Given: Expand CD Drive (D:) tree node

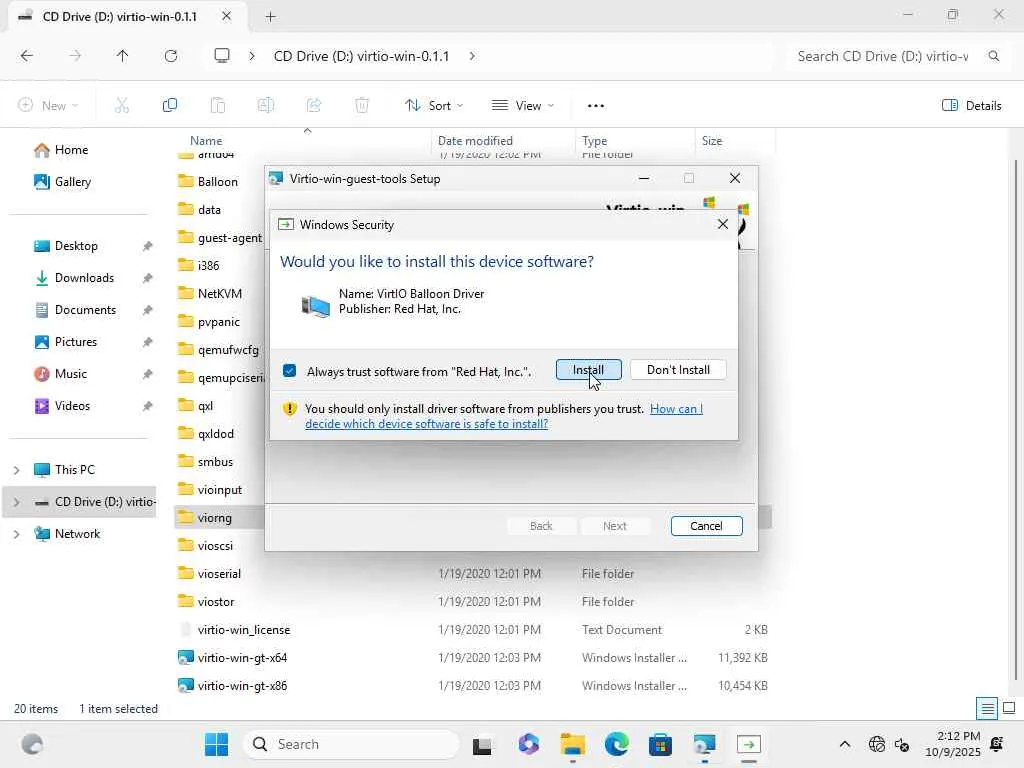Looking at the screenshot, I should [x=16, y=502].
